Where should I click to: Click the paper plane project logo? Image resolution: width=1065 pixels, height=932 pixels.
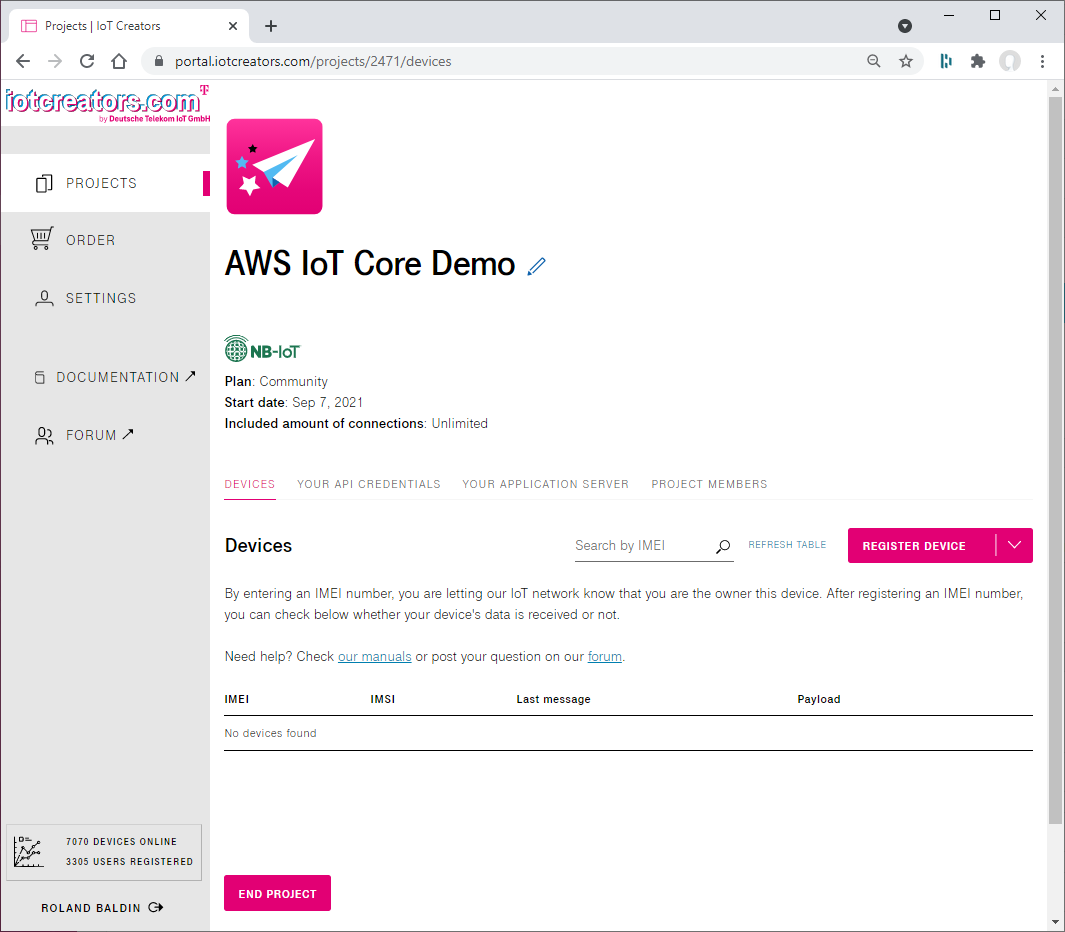click(274, 167)
